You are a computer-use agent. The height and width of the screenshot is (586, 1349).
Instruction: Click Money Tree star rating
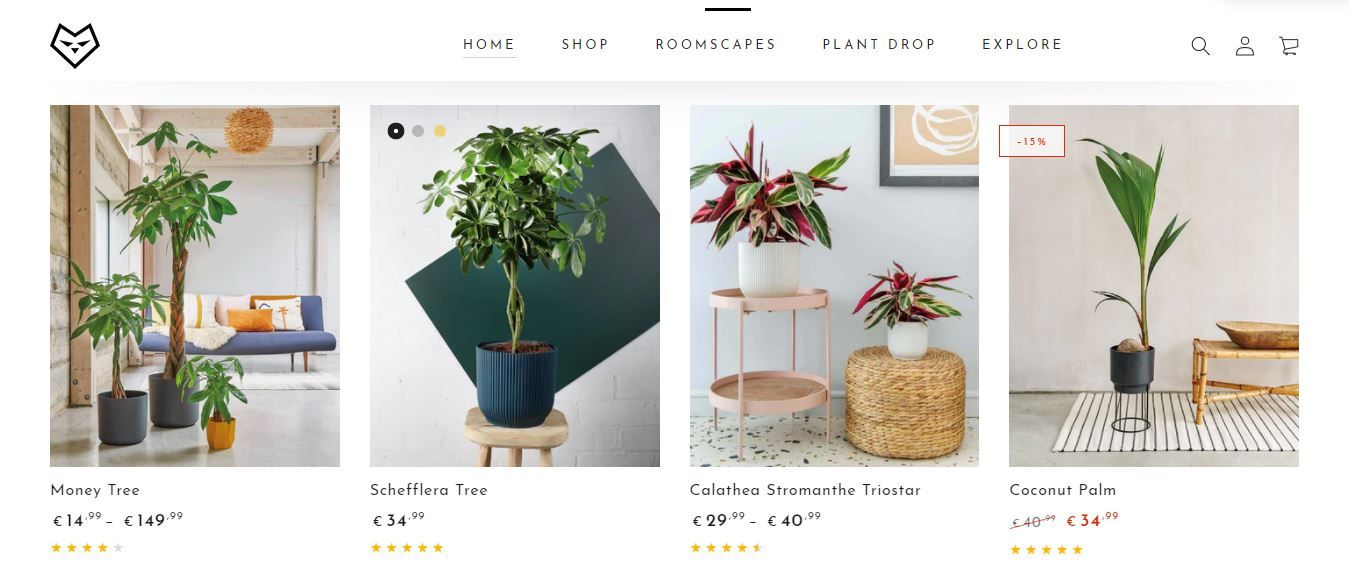(87, 548)
